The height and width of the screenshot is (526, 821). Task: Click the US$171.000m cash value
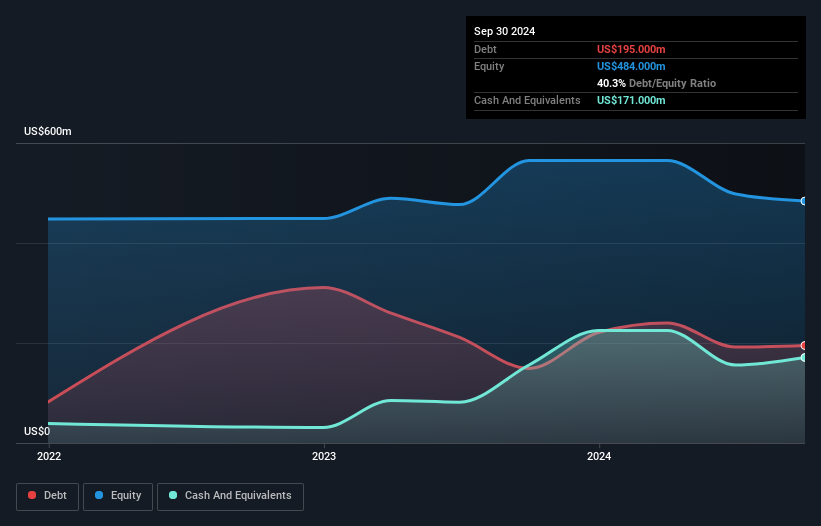(x=631, y=100)
